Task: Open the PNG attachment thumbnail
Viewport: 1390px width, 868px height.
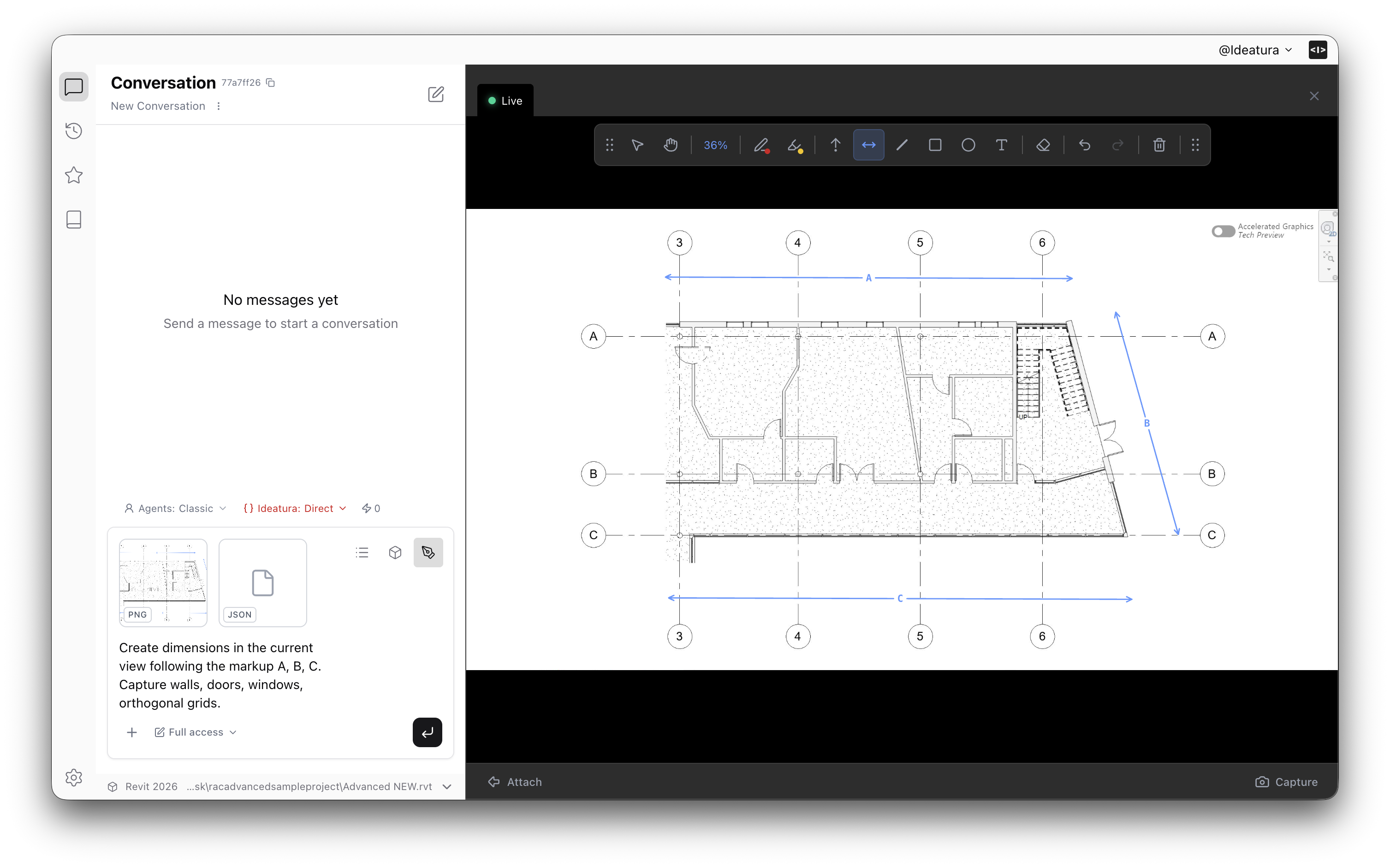Action: (x=163, y=582)
